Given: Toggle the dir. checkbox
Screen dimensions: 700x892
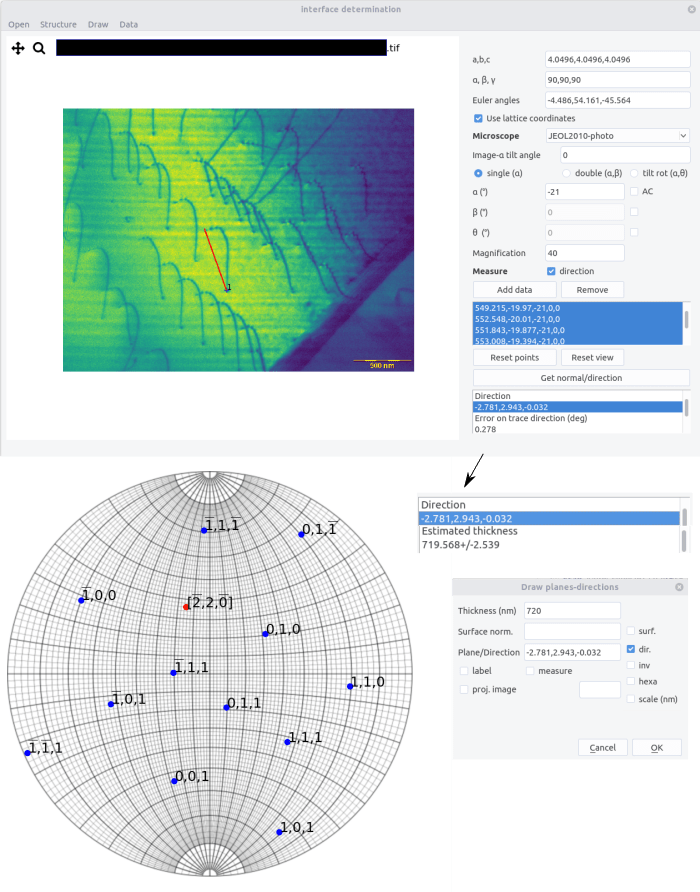Looking at the screenshot, I should [x=631, y=649].
